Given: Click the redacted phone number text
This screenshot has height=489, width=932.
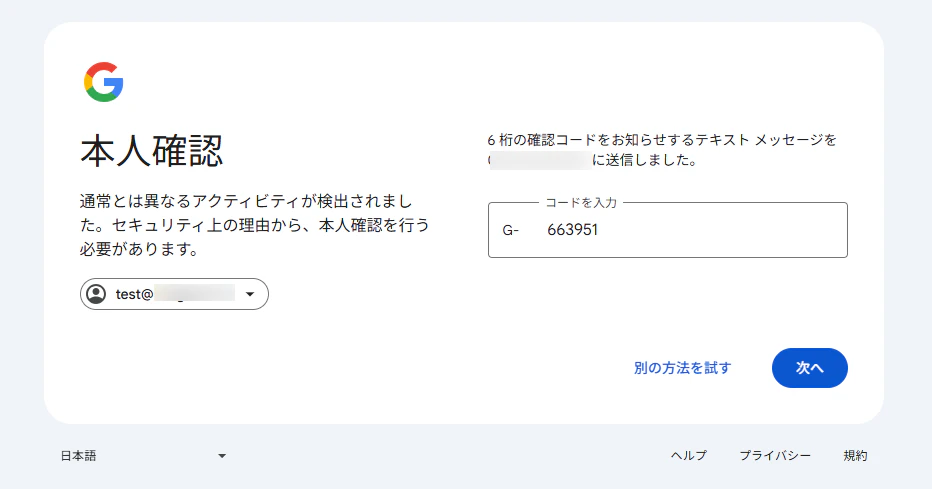Looking at the screenshot, I should coord(540,160).
